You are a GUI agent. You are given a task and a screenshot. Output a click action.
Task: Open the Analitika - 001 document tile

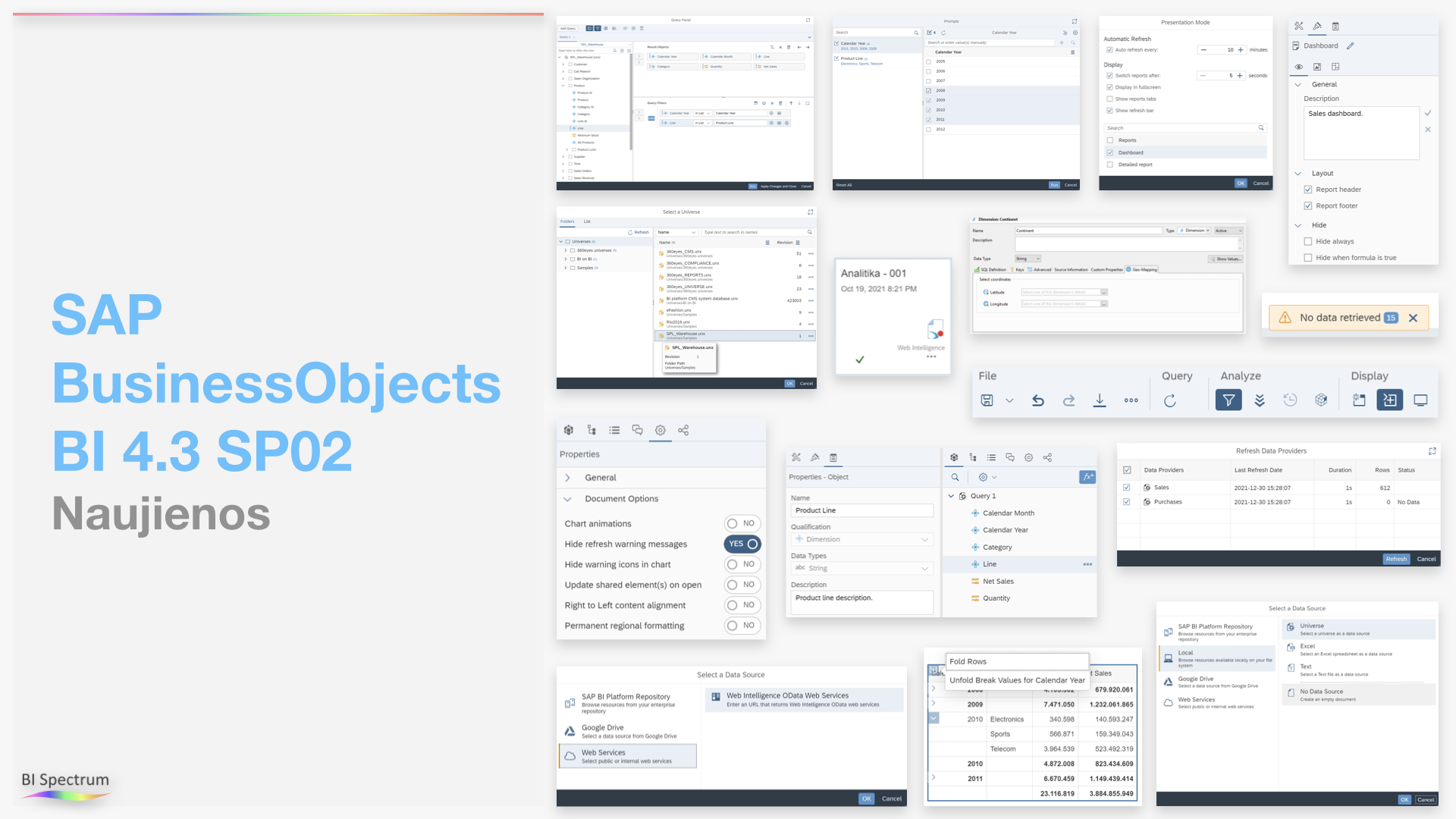coord(893,317)
